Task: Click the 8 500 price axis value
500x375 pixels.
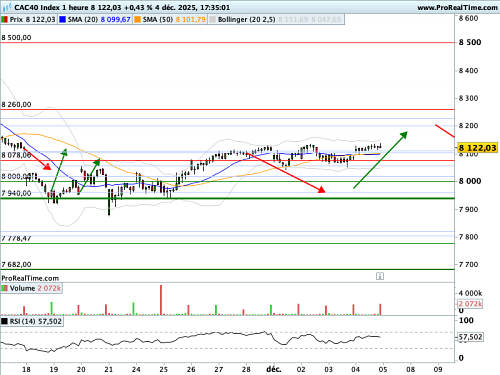Action: point(470,42)
